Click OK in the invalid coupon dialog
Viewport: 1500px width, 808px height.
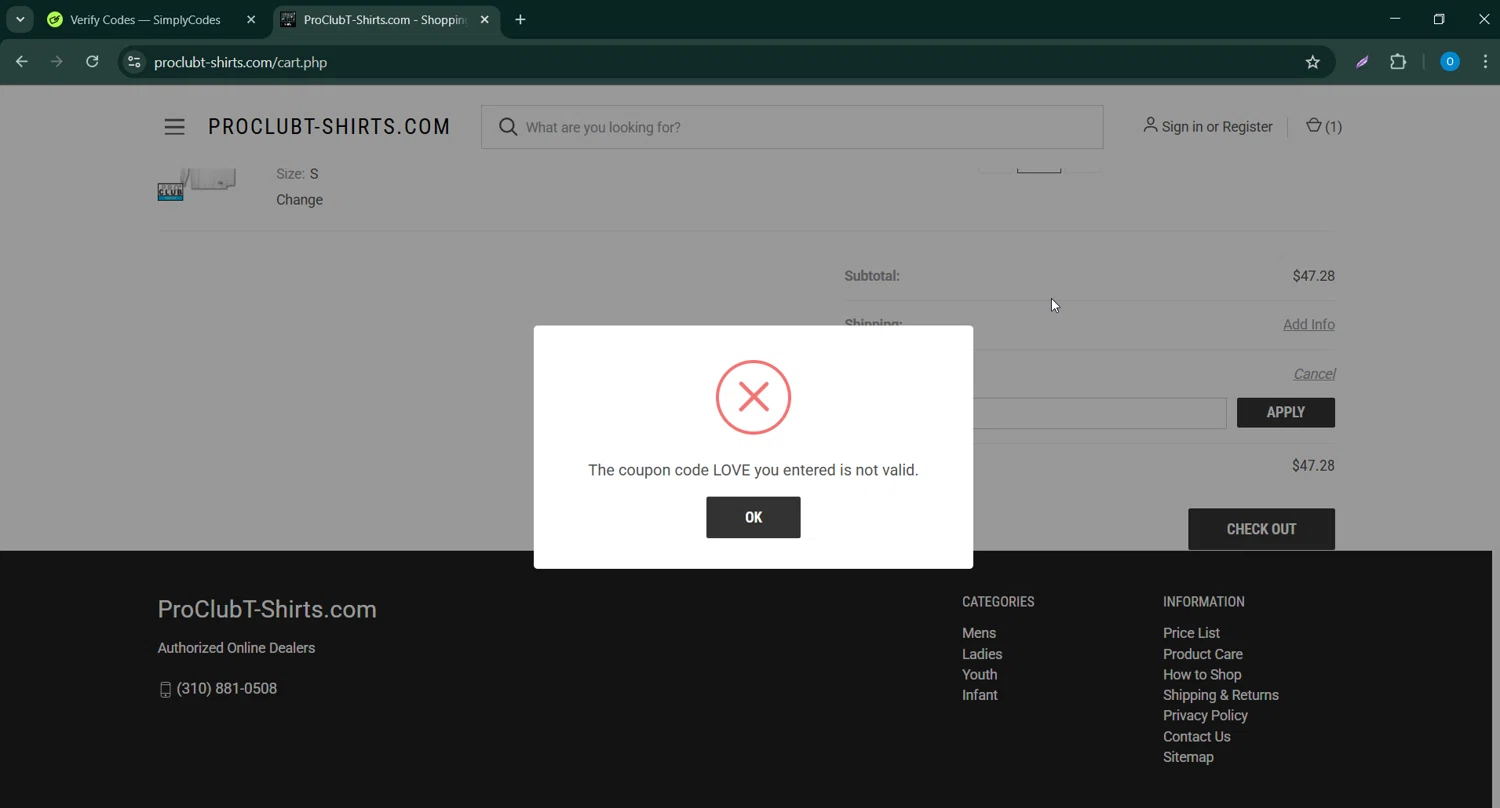pos(753,517)
